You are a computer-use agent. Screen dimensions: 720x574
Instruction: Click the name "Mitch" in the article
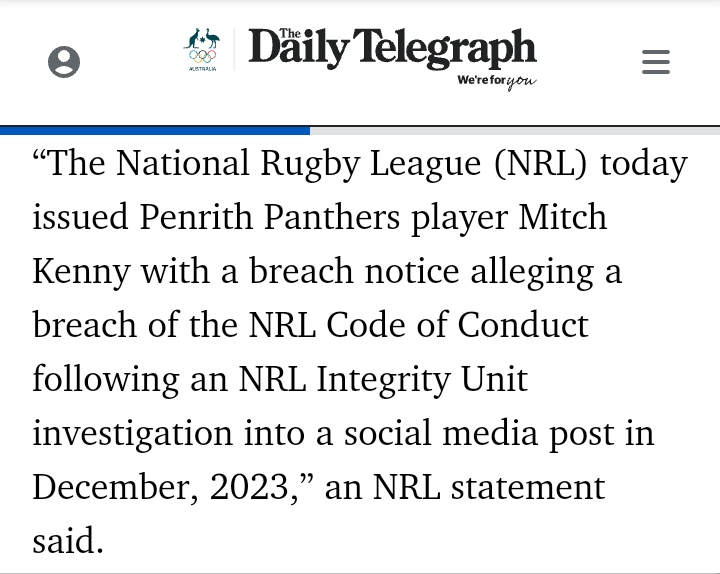point(562,217)
